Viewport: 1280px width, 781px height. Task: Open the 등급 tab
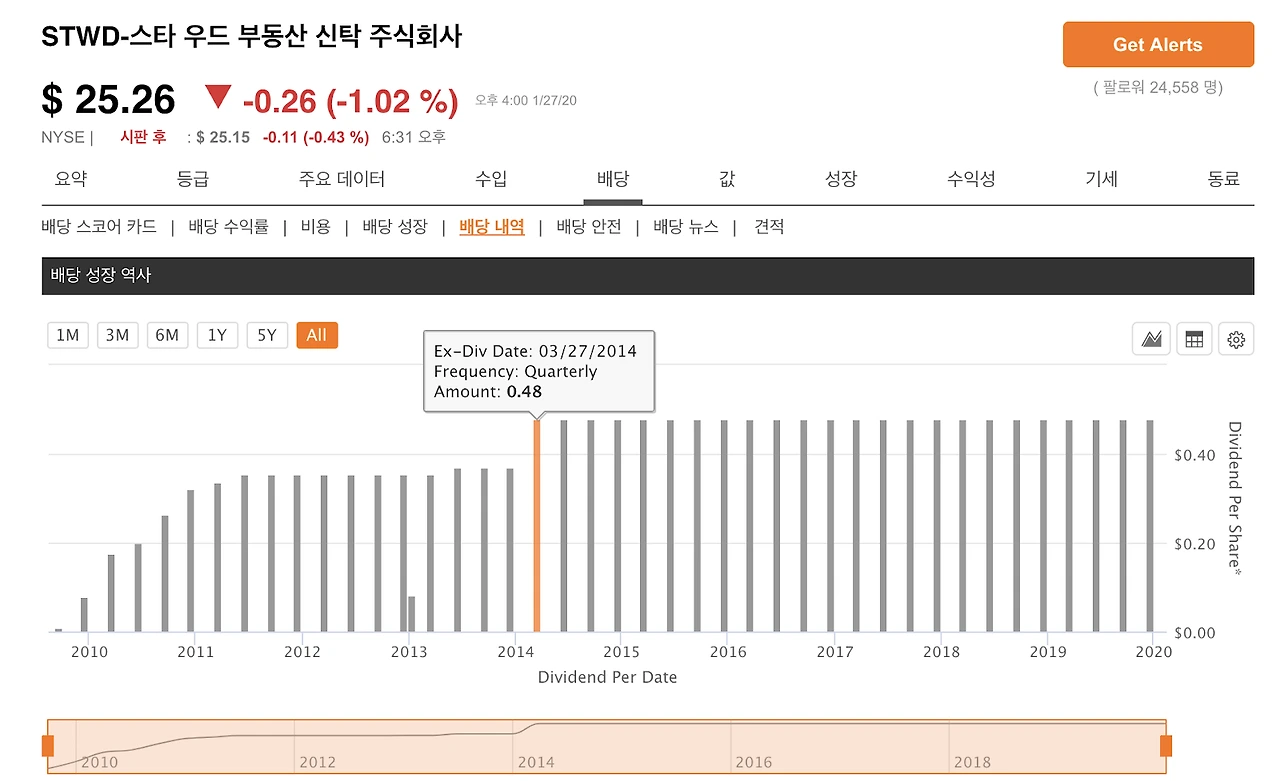coord(193,179)
